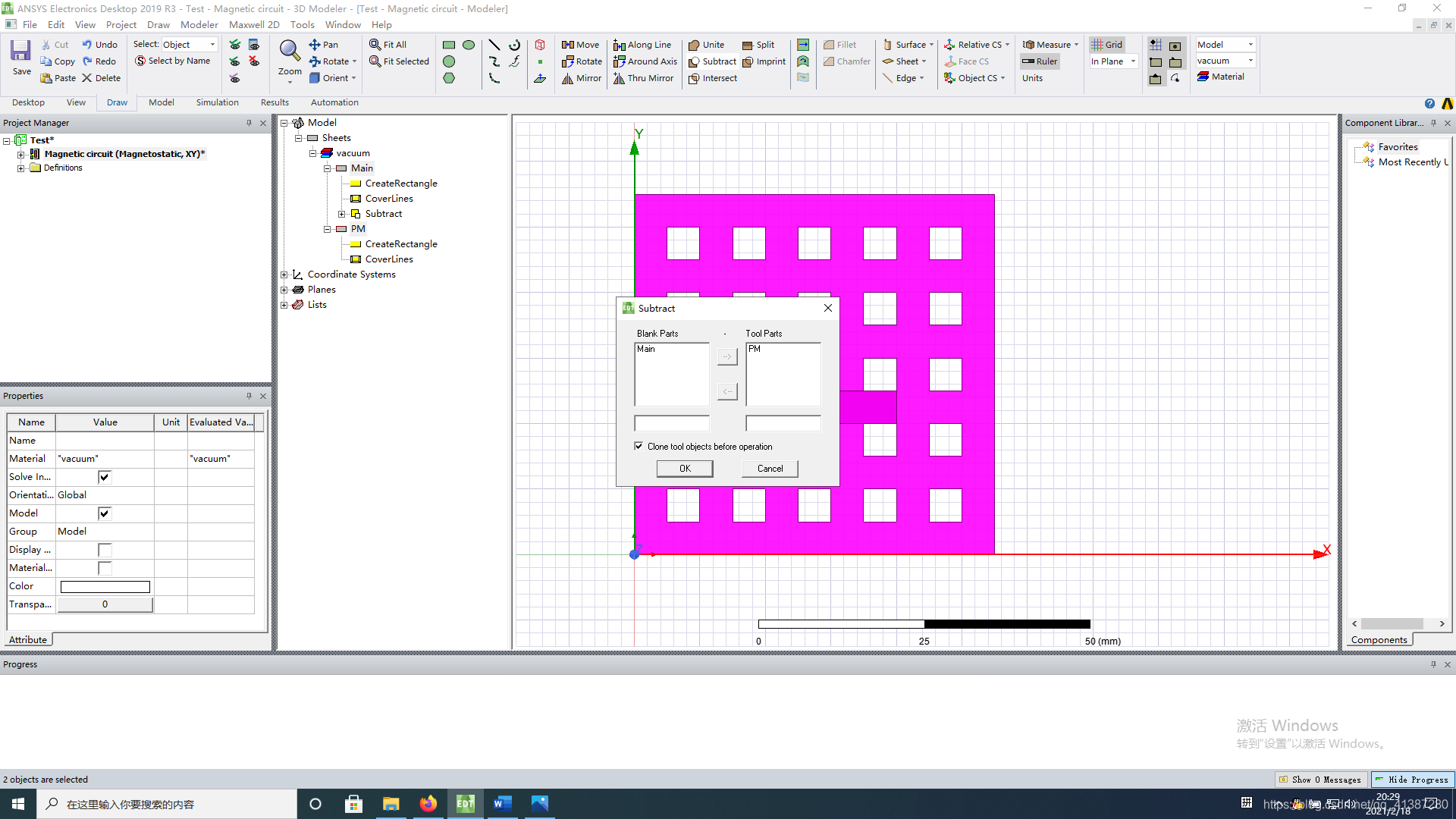Open the Tools menu
Image resolution: width=1456 pixels, height=819 pixels.
302,24
